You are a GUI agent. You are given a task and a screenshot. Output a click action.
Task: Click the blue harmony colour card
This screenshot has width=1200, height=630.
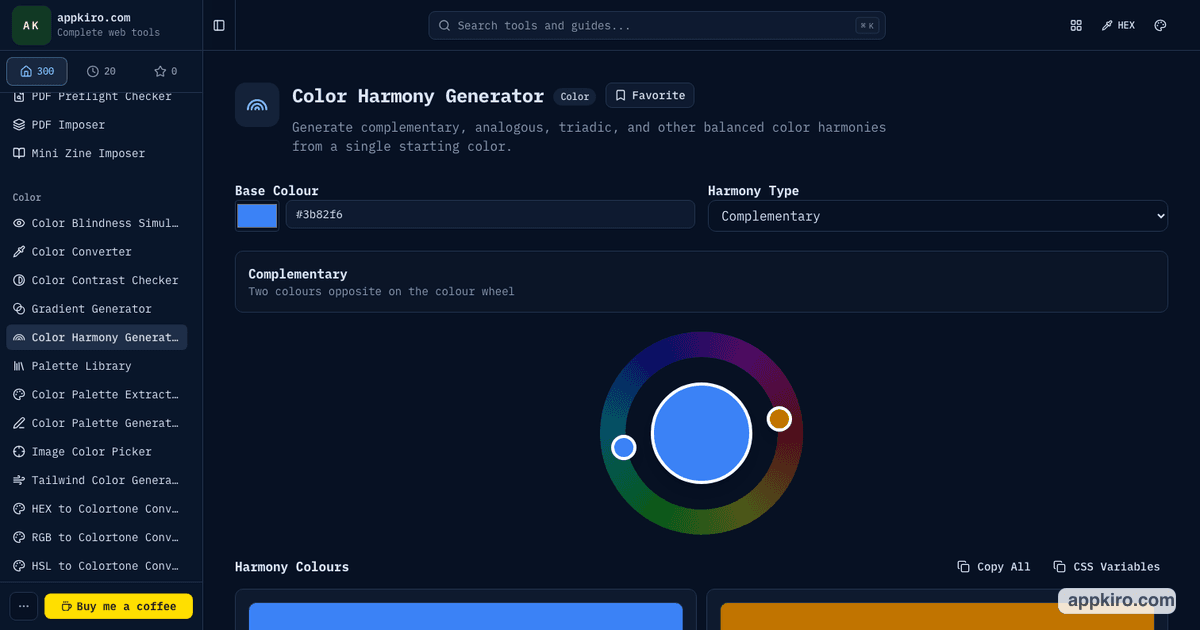[466, 610]
